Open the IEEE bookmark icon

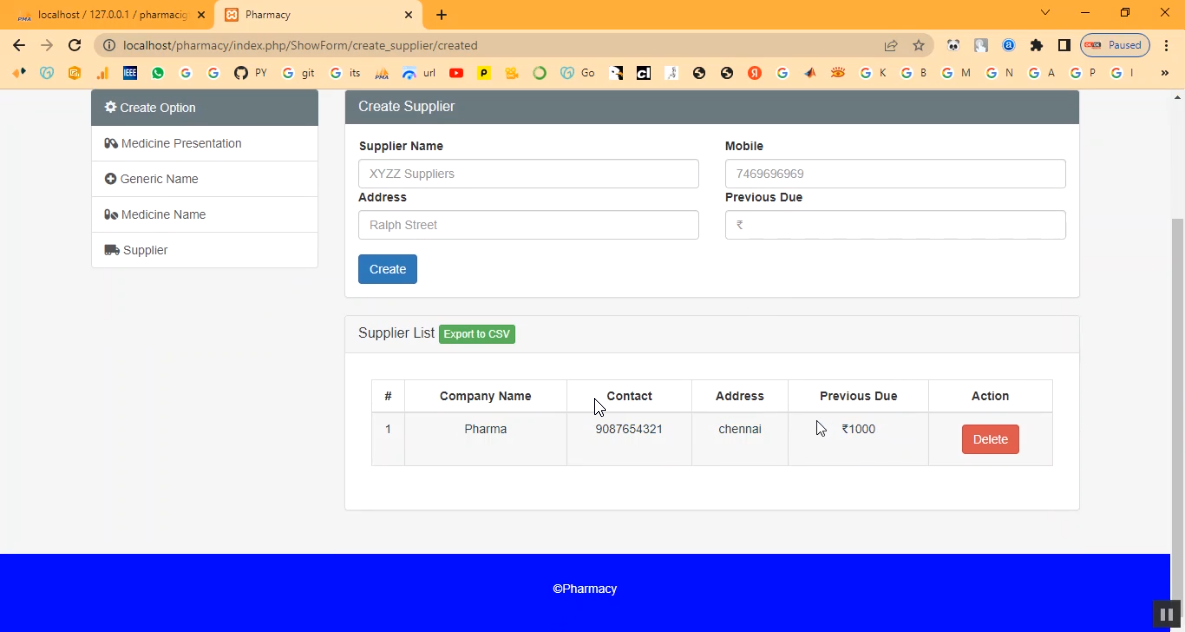pyautogui.click(x=130, y=73)
